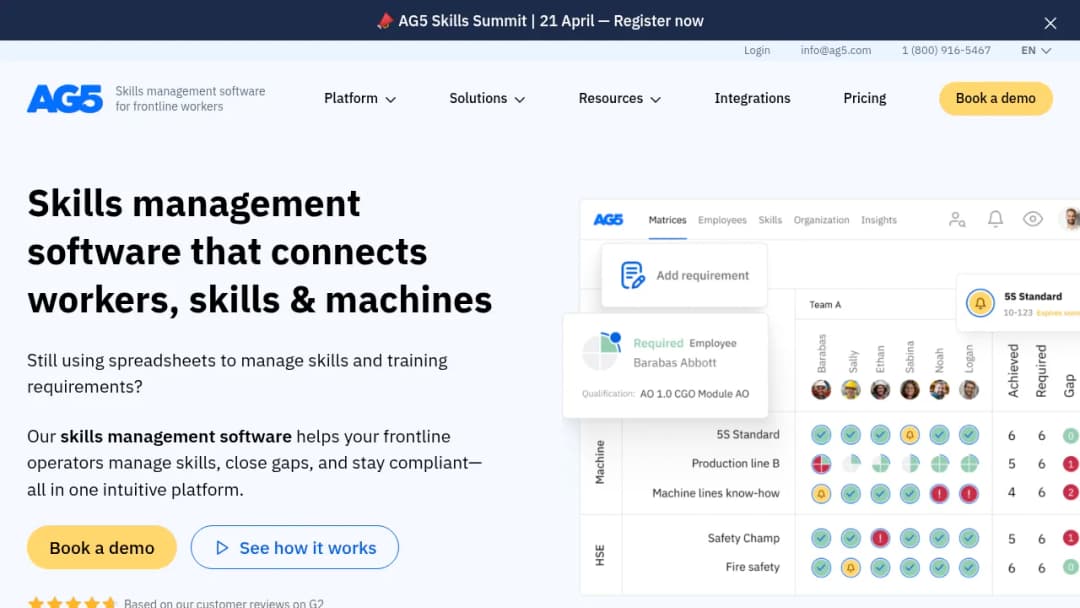Click Sabina's orange bell icon for 5S Standard

(910, 435)
